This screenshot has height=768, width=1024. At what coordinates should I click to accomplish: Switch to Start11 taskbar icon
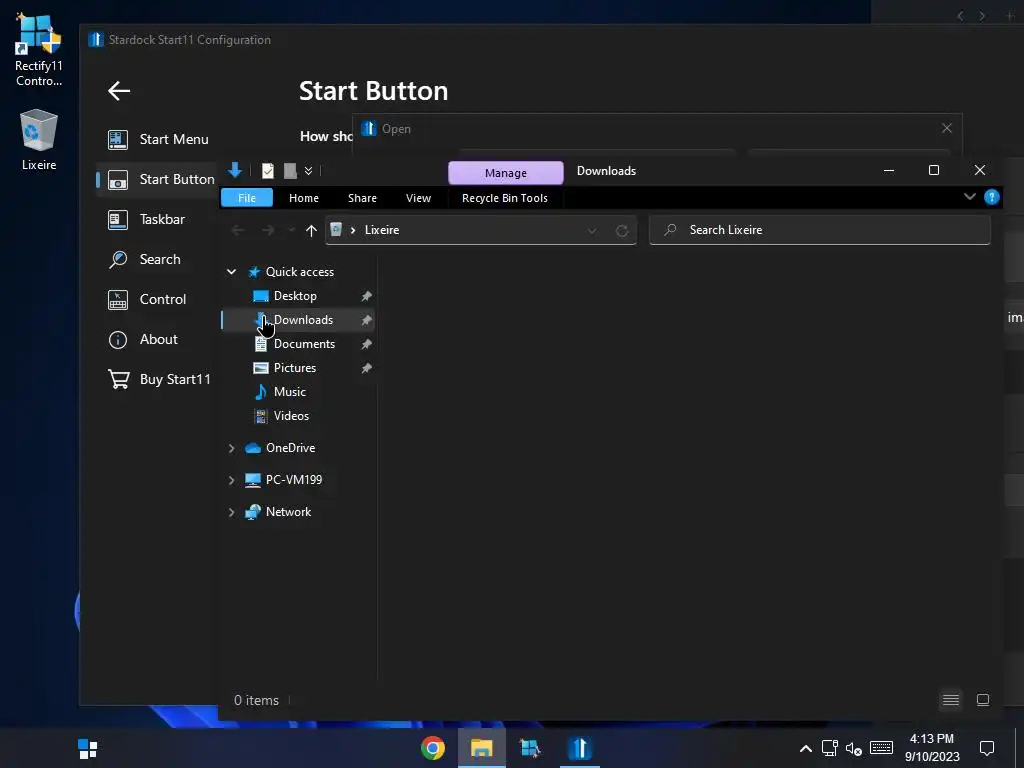[579, 748]
